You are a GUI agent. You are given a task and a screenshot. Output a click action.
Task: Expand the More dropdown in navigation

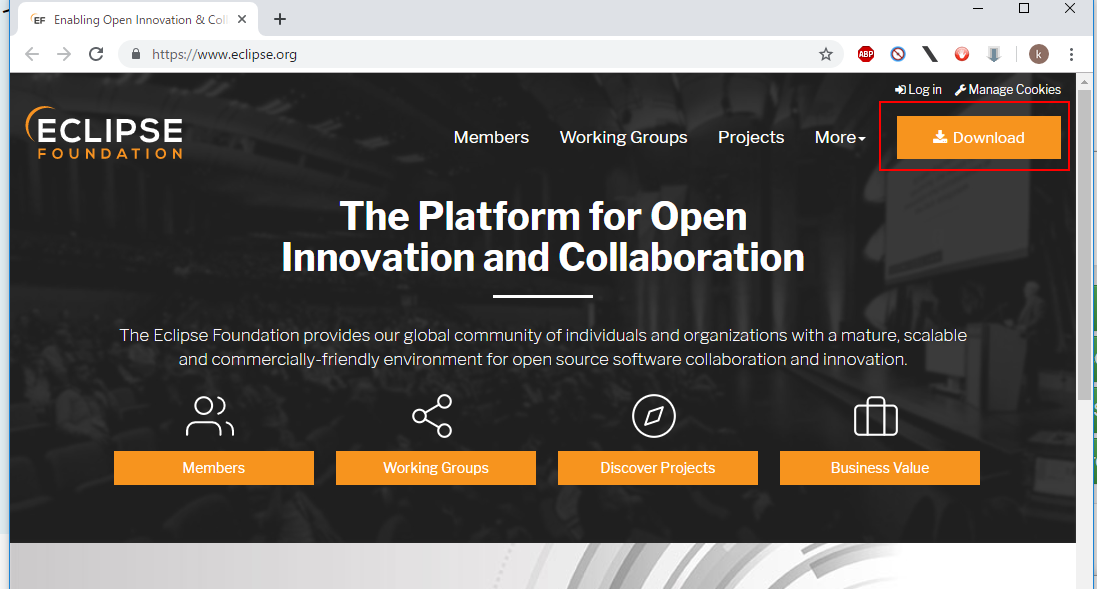[839, 138]
